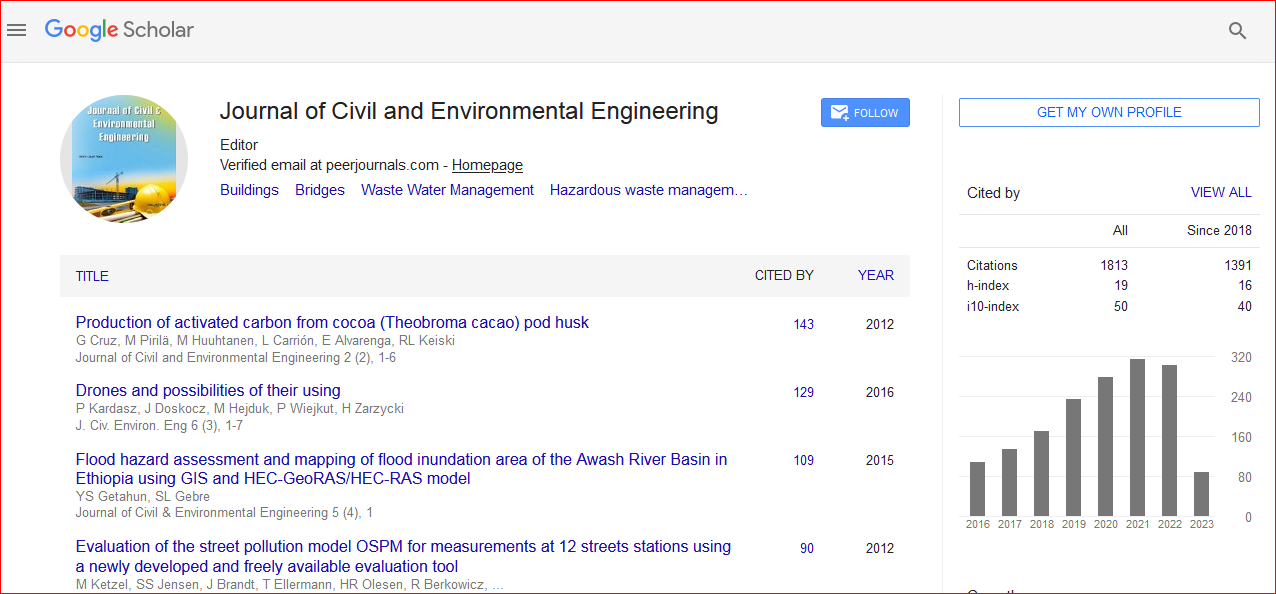Screen dimensions: 1276x594
Task: Open the hamburger menu icon
Action: [16, 30]
